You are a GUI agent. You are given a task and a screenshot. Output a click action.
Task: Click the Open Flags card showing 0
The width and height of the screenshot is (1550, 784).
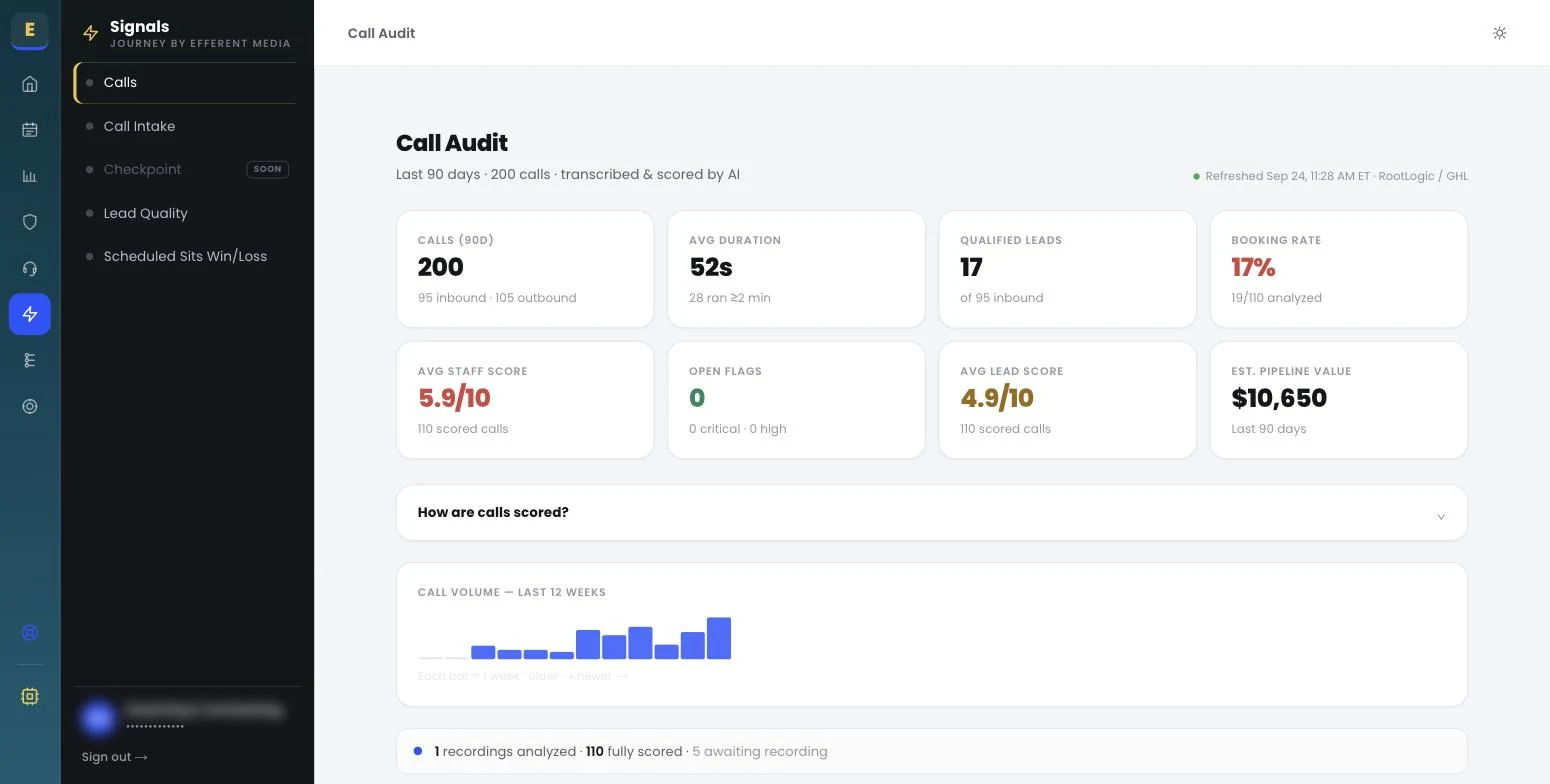coord(796,400)
